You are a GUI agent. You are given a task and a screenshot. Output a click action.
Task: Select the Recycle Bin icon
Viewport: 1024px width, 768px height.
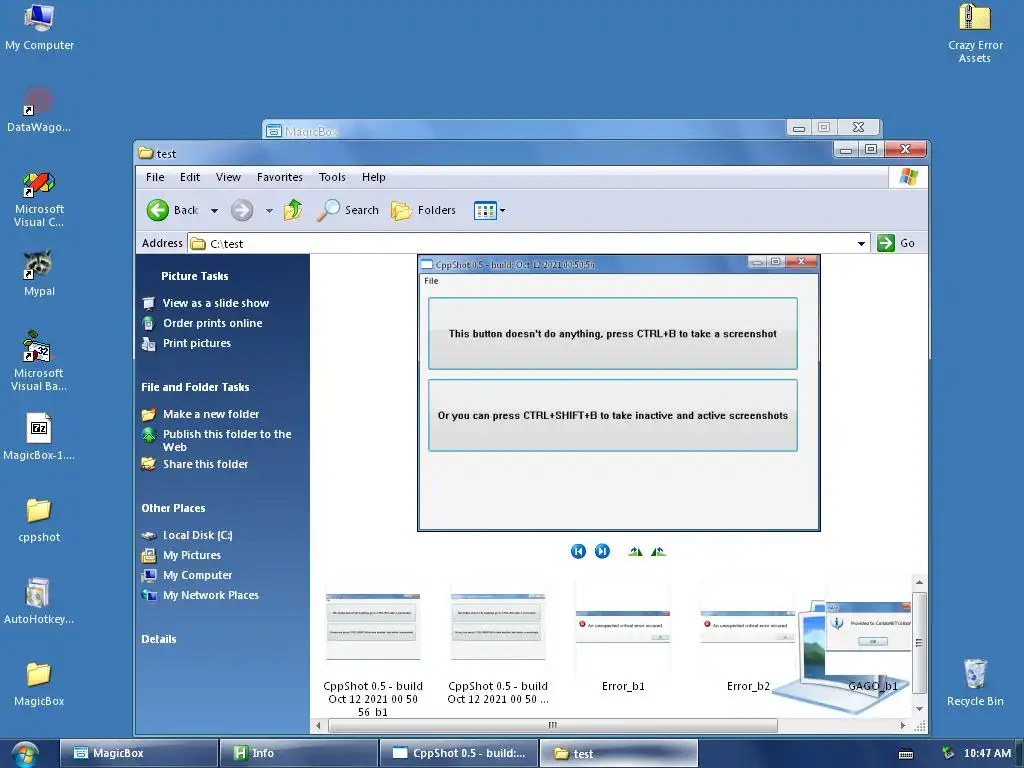[974, 682]
